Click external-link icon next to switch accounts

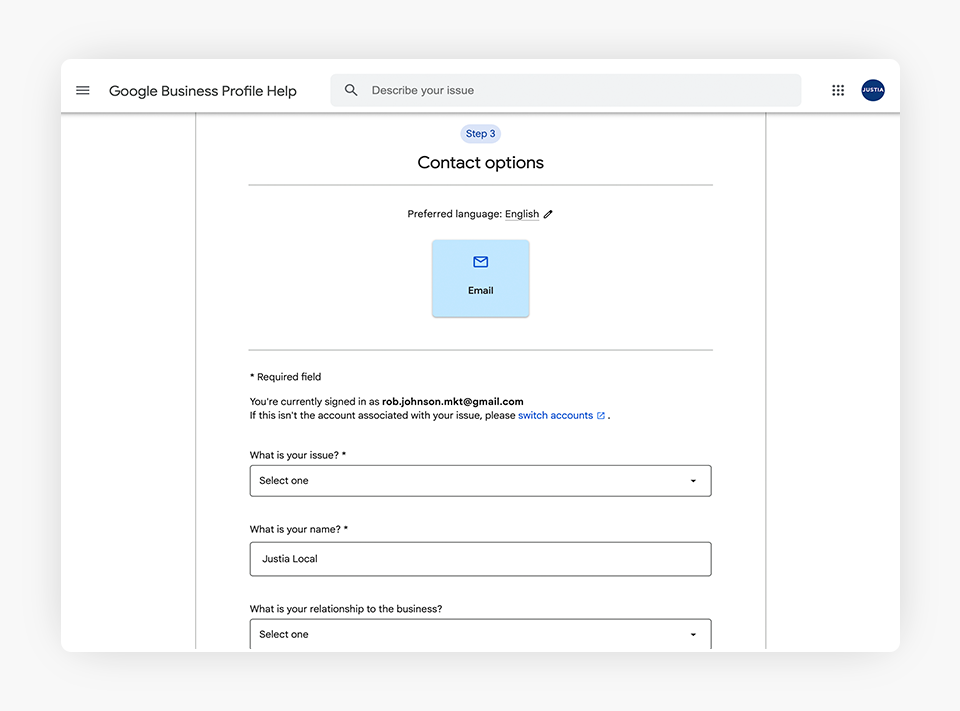point(601,416)
